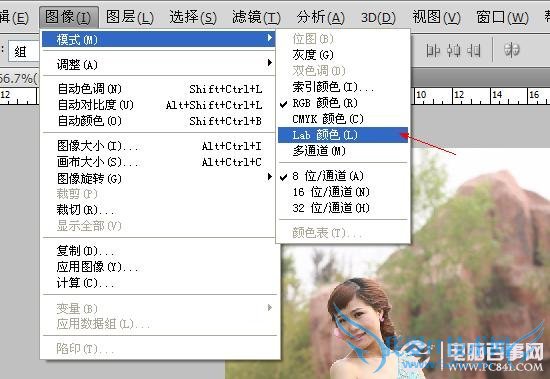
Task: Click the third distribute icon in options bar
Action: 474,51
